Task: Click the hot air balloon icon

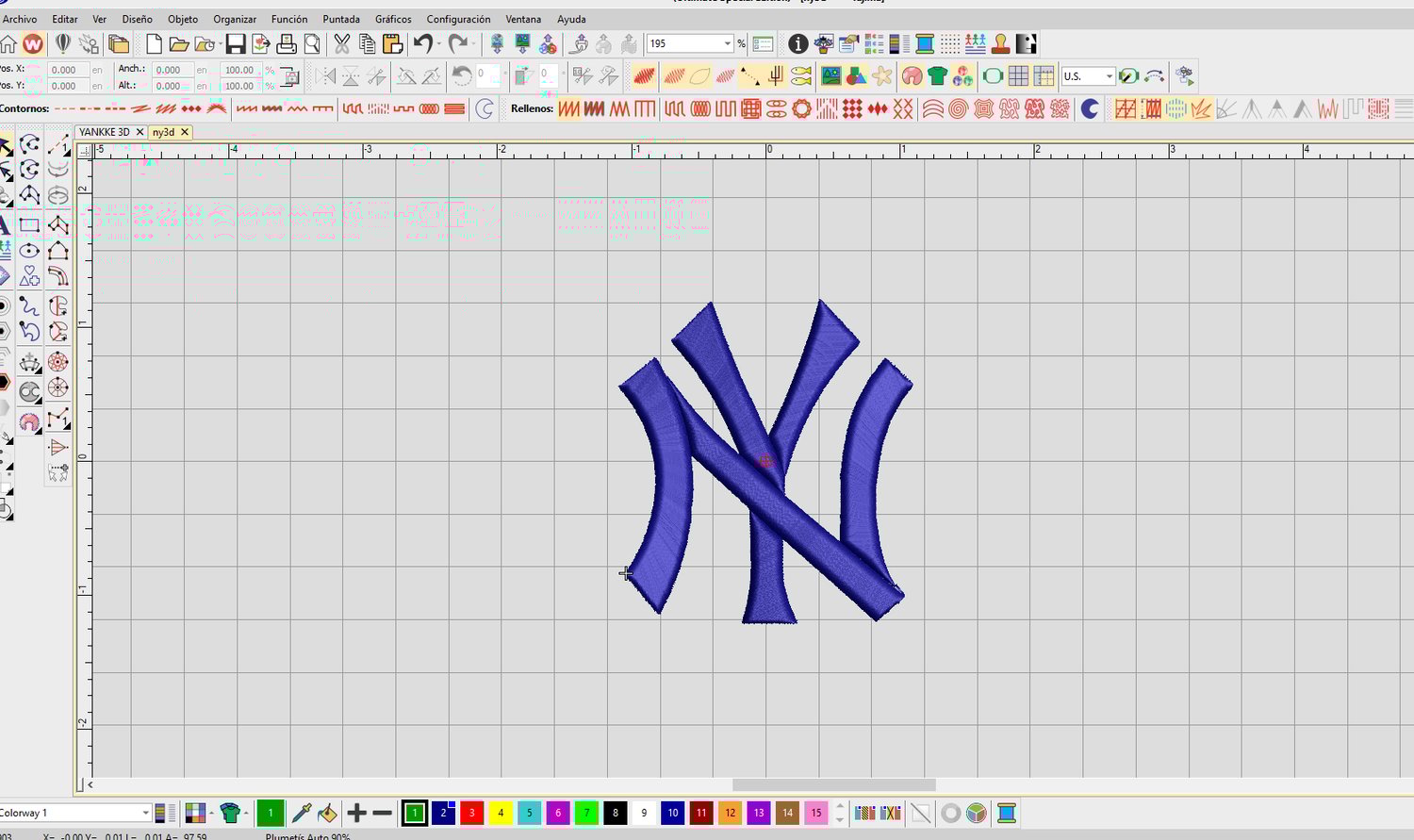Action: click(x=63, y=43)
